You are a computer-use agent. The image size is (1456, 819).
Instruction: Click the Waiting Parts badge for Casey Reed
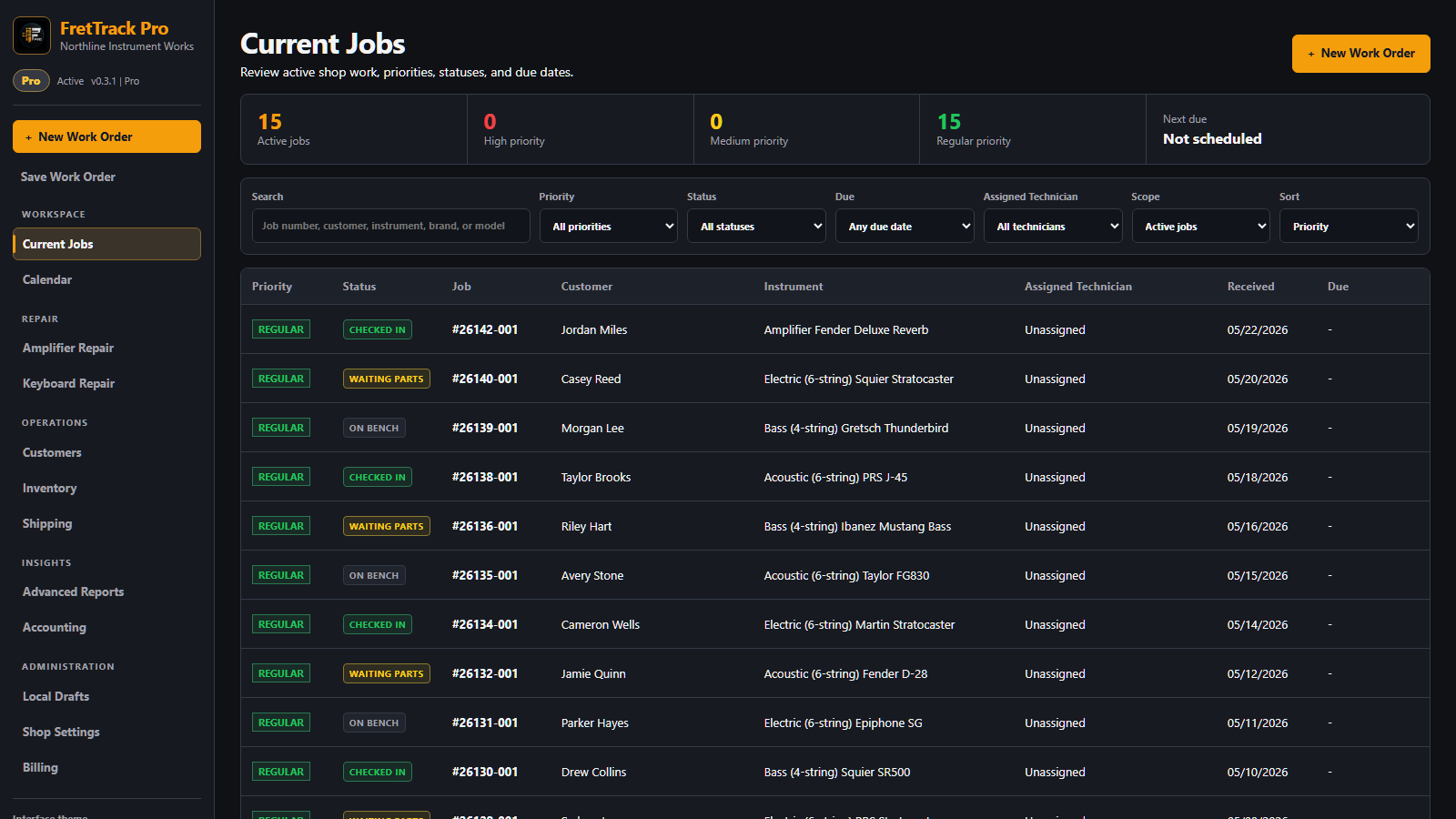[x=387, y=379]
